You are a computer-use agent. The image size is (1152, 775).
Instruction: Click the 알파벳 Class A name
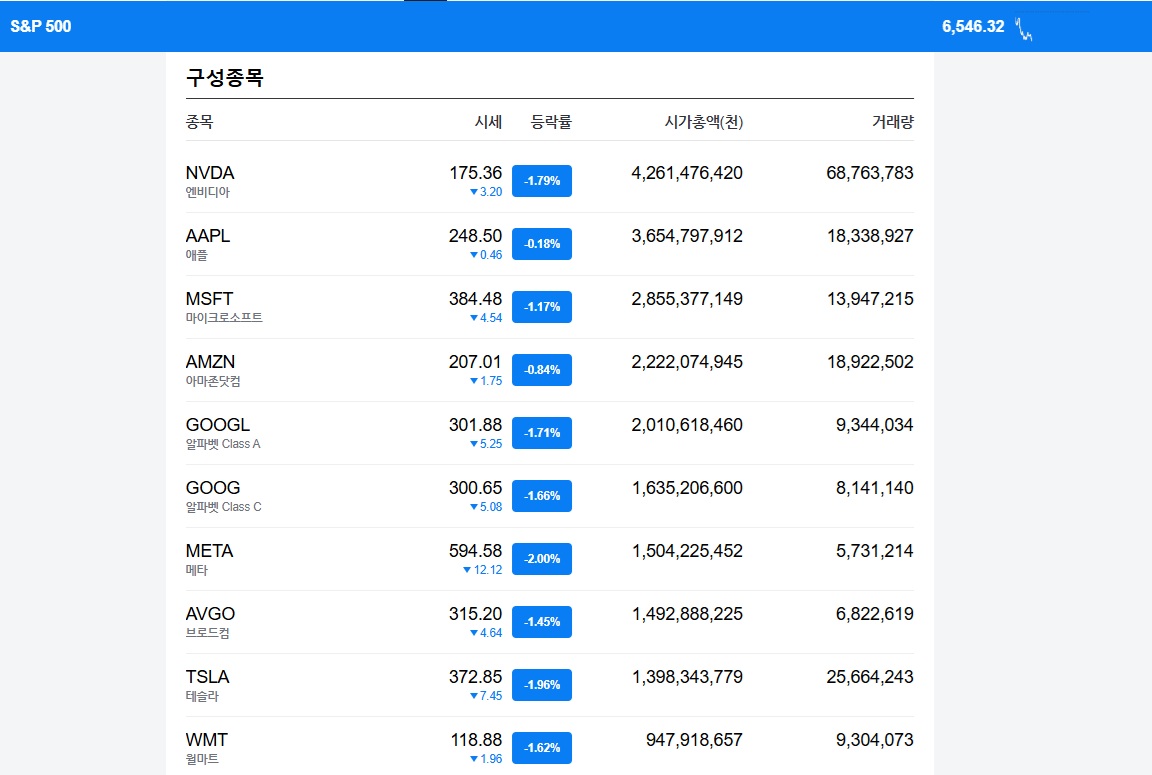coord(223,444)
